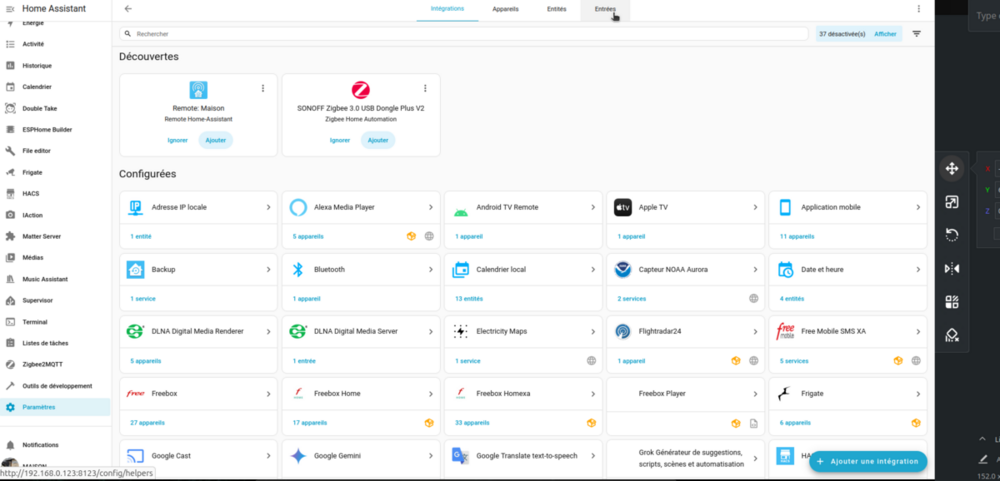
Task: Select the move tool in the right toolbar
Action: [952, 168]
